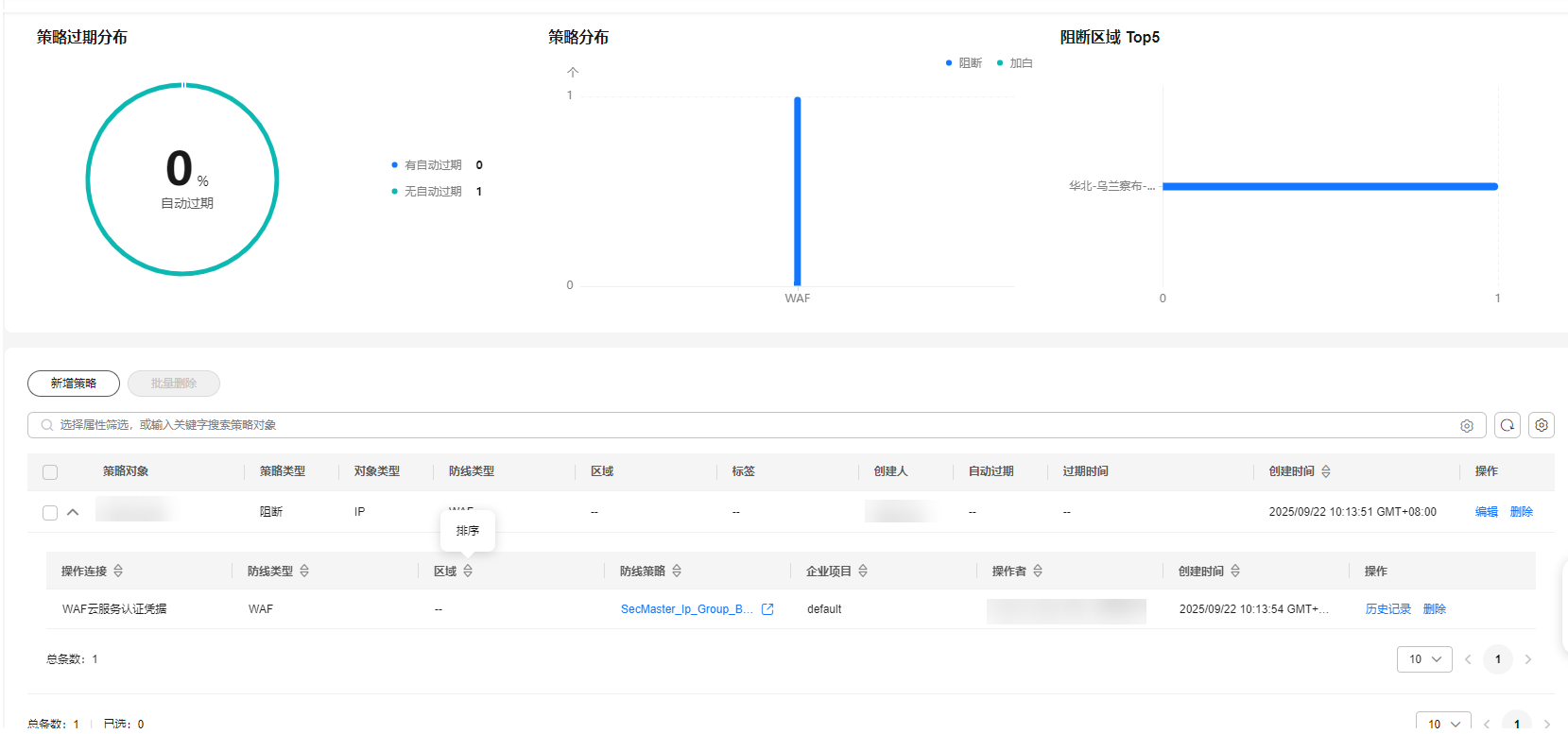
Task: Click the refresh icon beside search bar
Action: coord(1508,425)
